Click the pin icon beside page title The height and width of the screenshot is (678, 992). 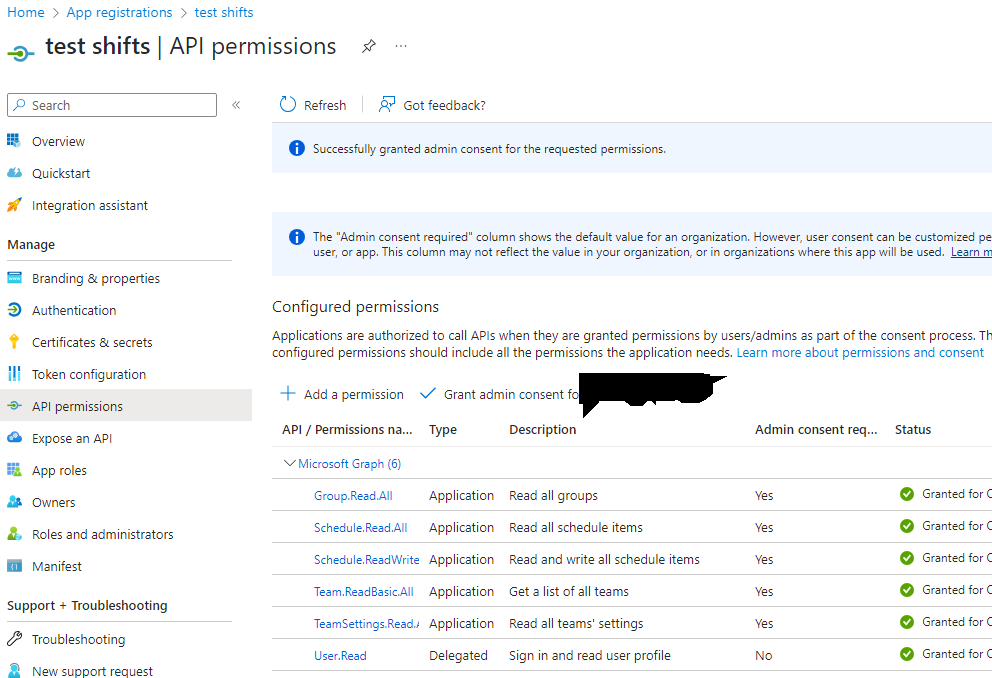click(x=369, y=46)
